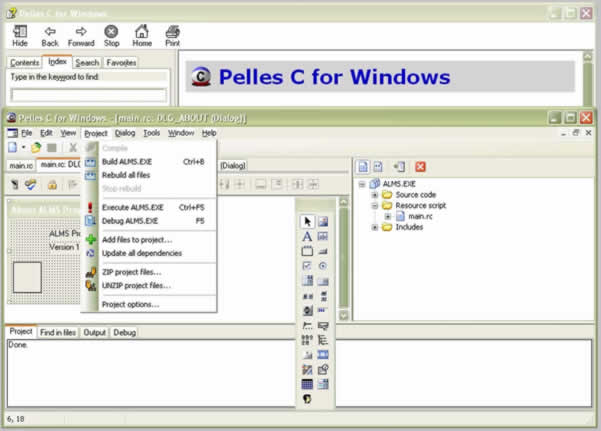Screen dimensions: 601x431
Task: Click Print icon in help window
Action: (172, 36)
